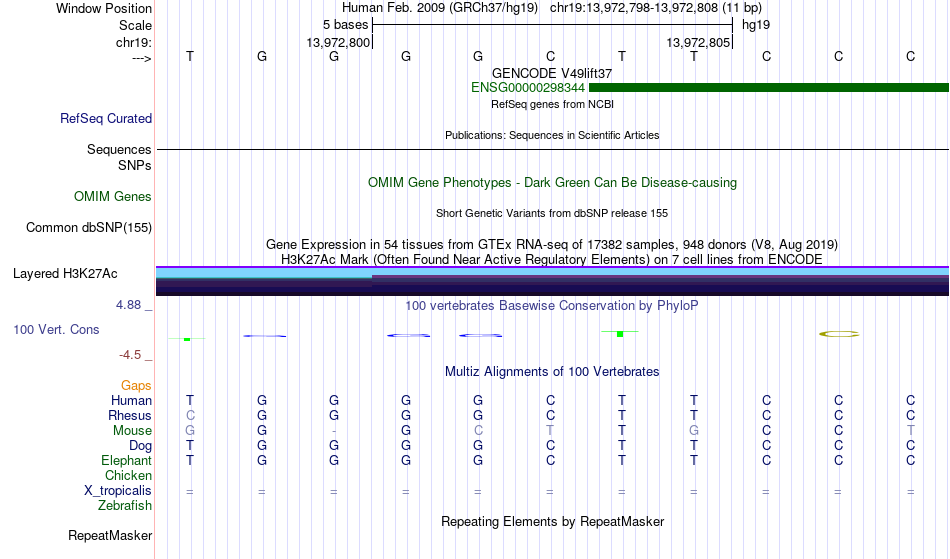Image resolution: width=950 pixels, height=559 pixels.
Task: Click the RefSeq Curated side label
Action: pos(106,119)
